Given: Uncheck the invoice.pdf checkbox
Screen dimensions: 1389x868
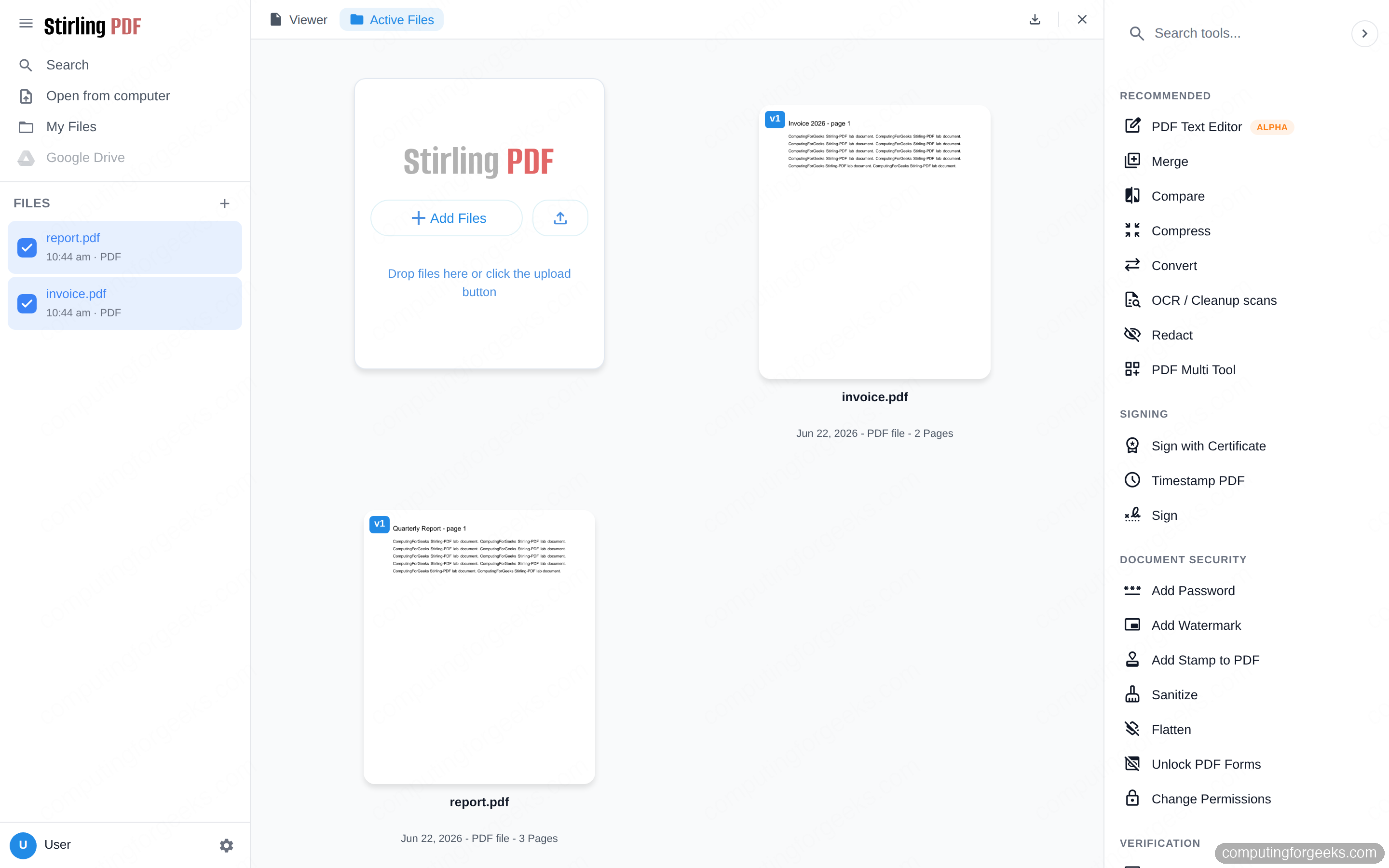Looking at the screenshot, I should (27, 304).
